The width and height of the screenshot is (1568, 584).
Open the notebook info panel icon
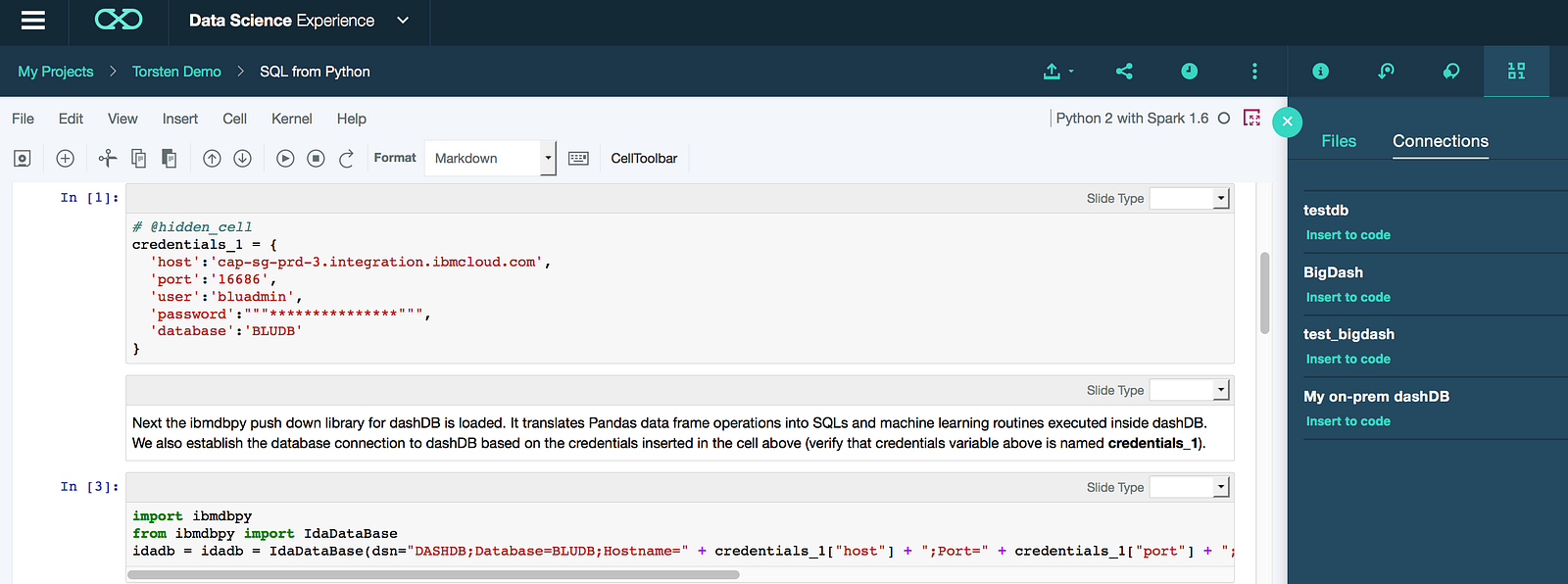[1320, 72]
